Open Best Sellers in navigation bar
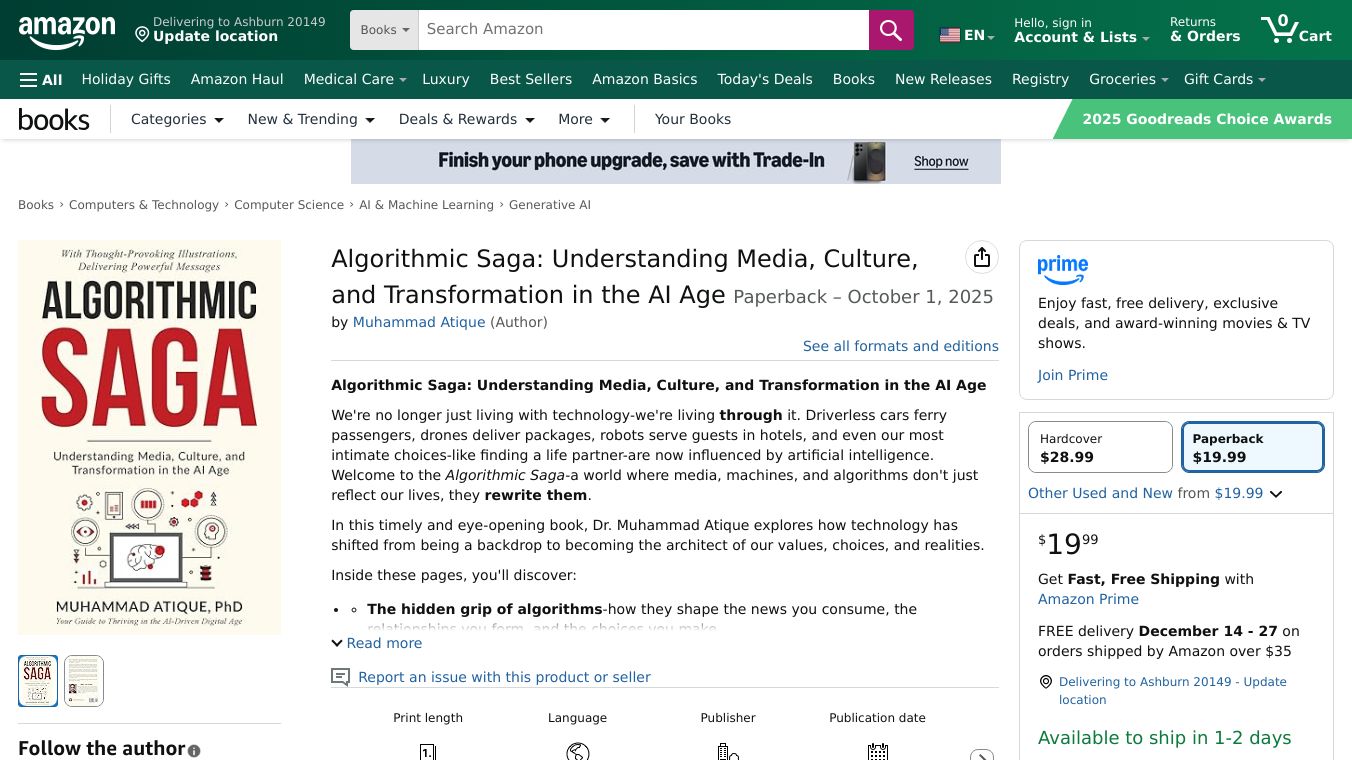Image resolution: width=1352 pixels, height=760 pixels. pos(530,79)
